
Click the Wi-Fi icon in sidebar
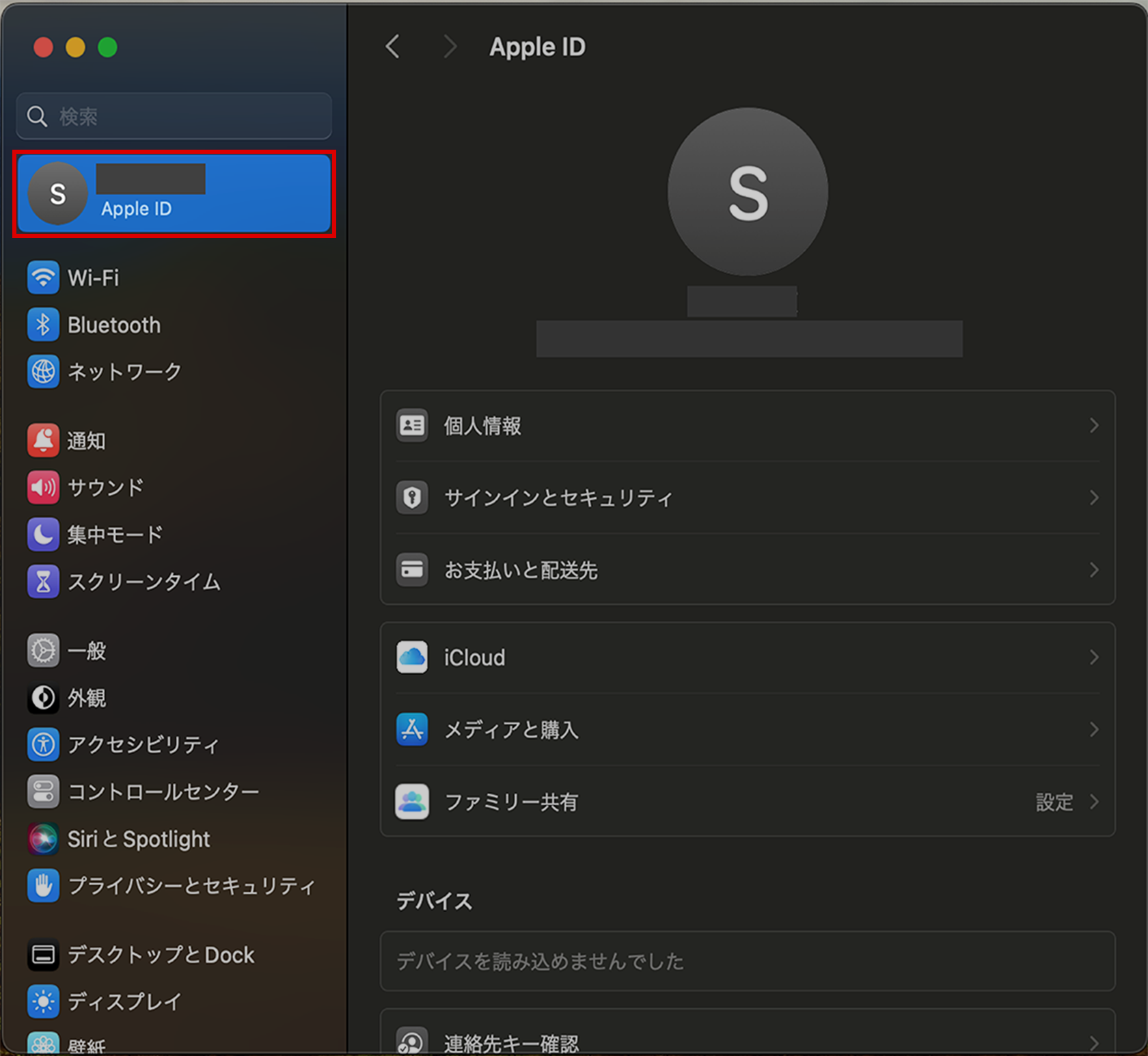point(43,277)
